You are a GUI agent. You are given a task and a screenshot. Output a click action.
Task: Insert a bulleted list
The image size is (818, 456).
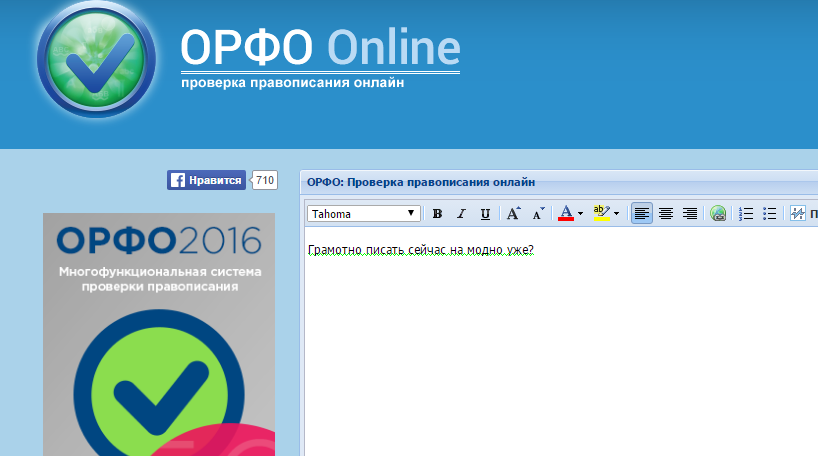(770, 214)
